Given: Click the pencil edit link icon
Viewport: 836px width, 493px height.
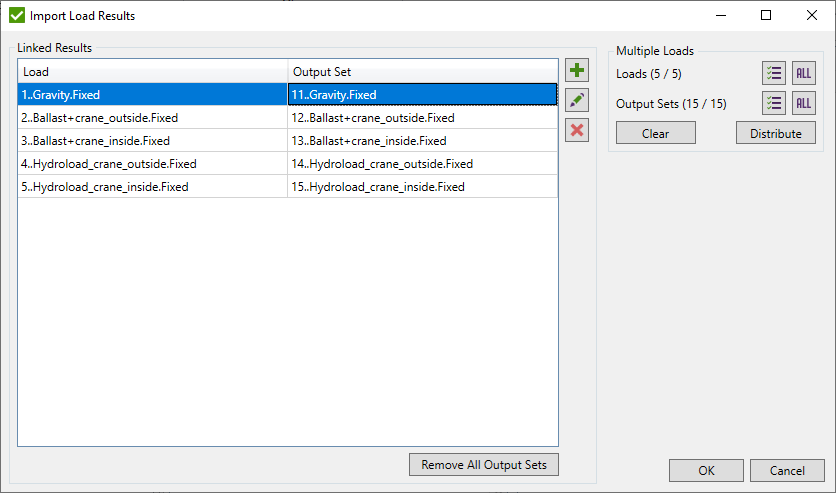Looking at the screenshot, I should pos(577,101).
